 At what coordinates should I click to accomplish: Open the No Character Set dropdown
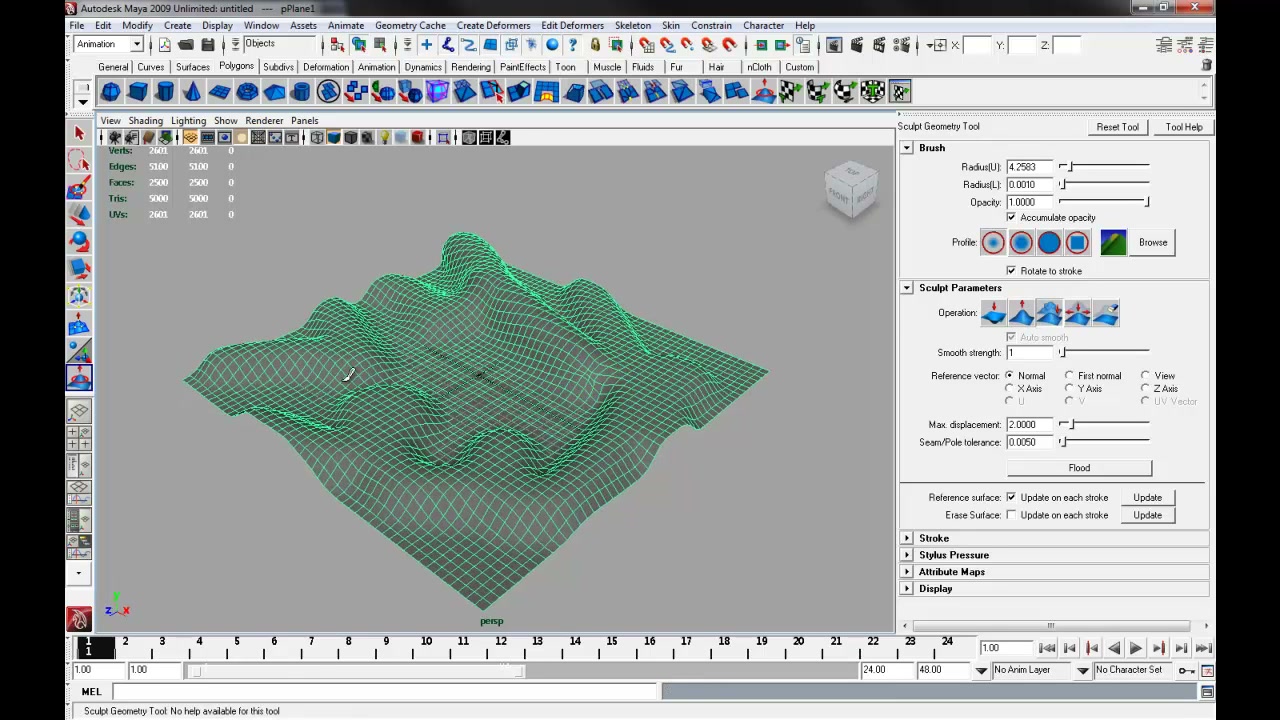coord(1083,670)
